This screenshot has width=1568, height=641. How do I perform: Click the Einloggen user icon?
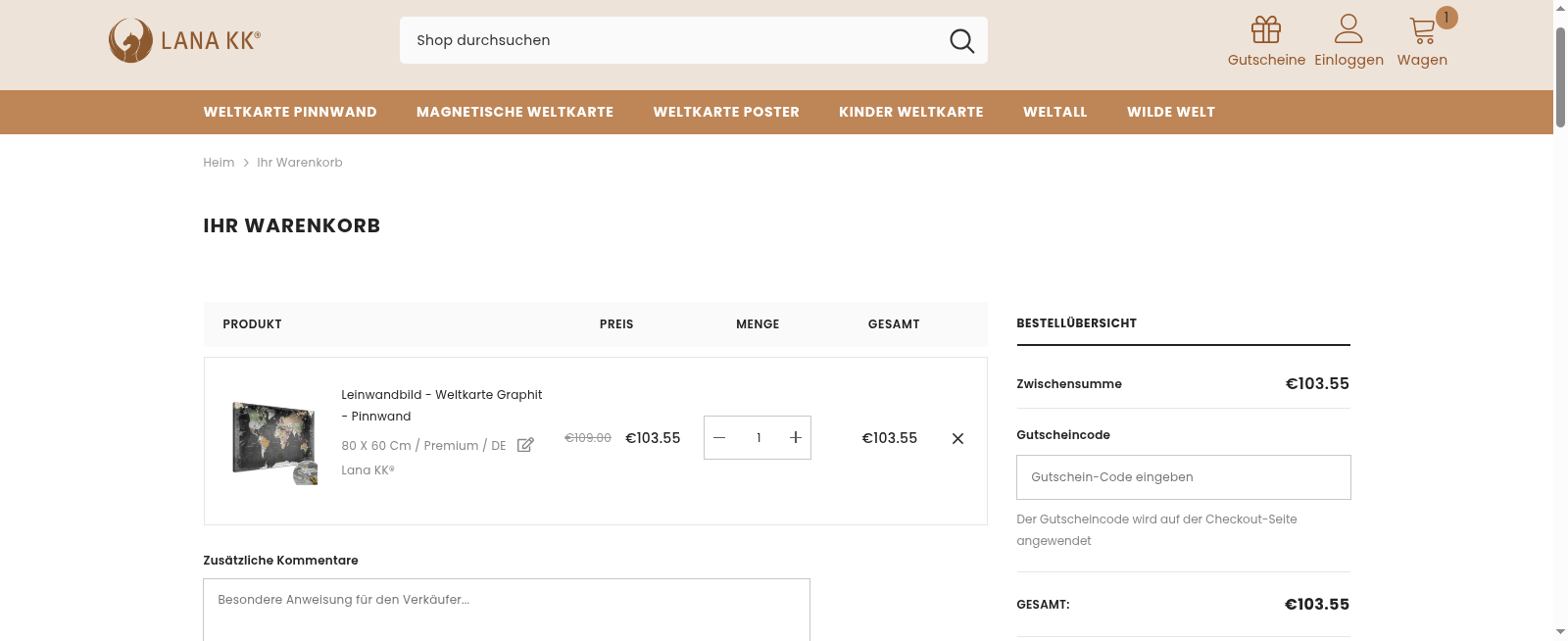click(1348, 29)
